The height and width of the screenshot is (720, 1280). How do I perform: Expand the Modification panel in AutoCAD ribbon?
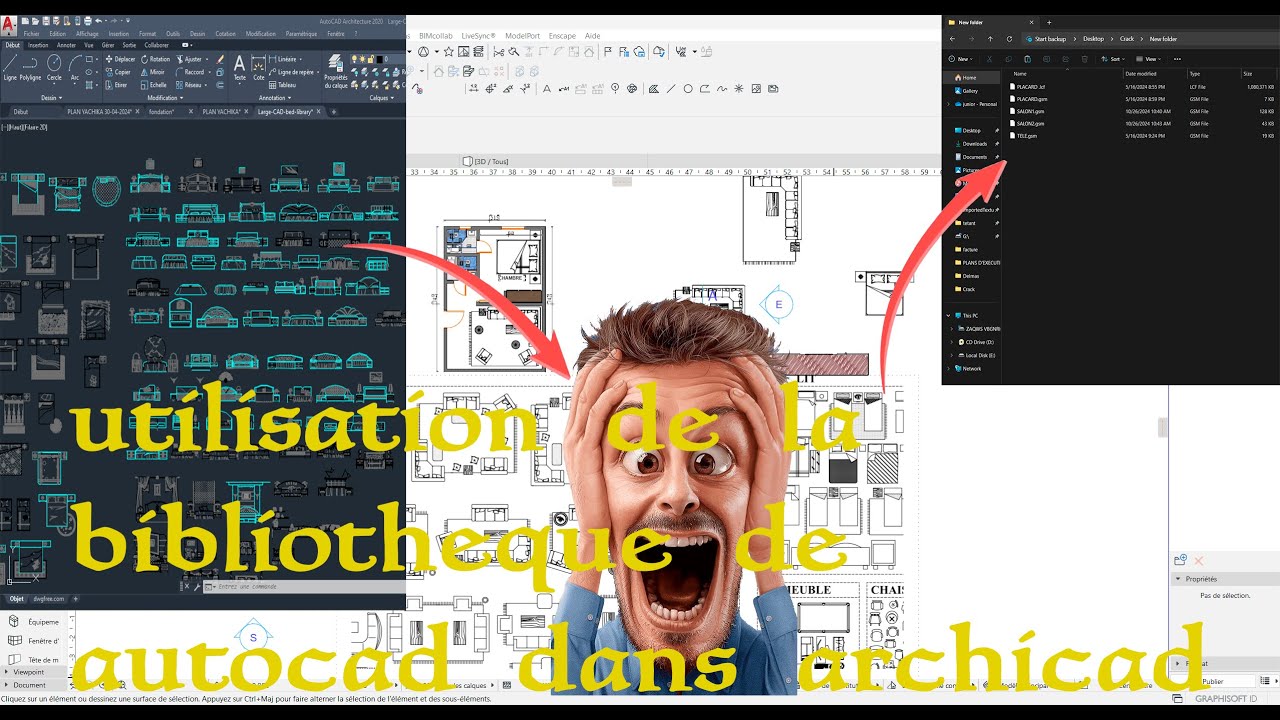click(164, 98)
